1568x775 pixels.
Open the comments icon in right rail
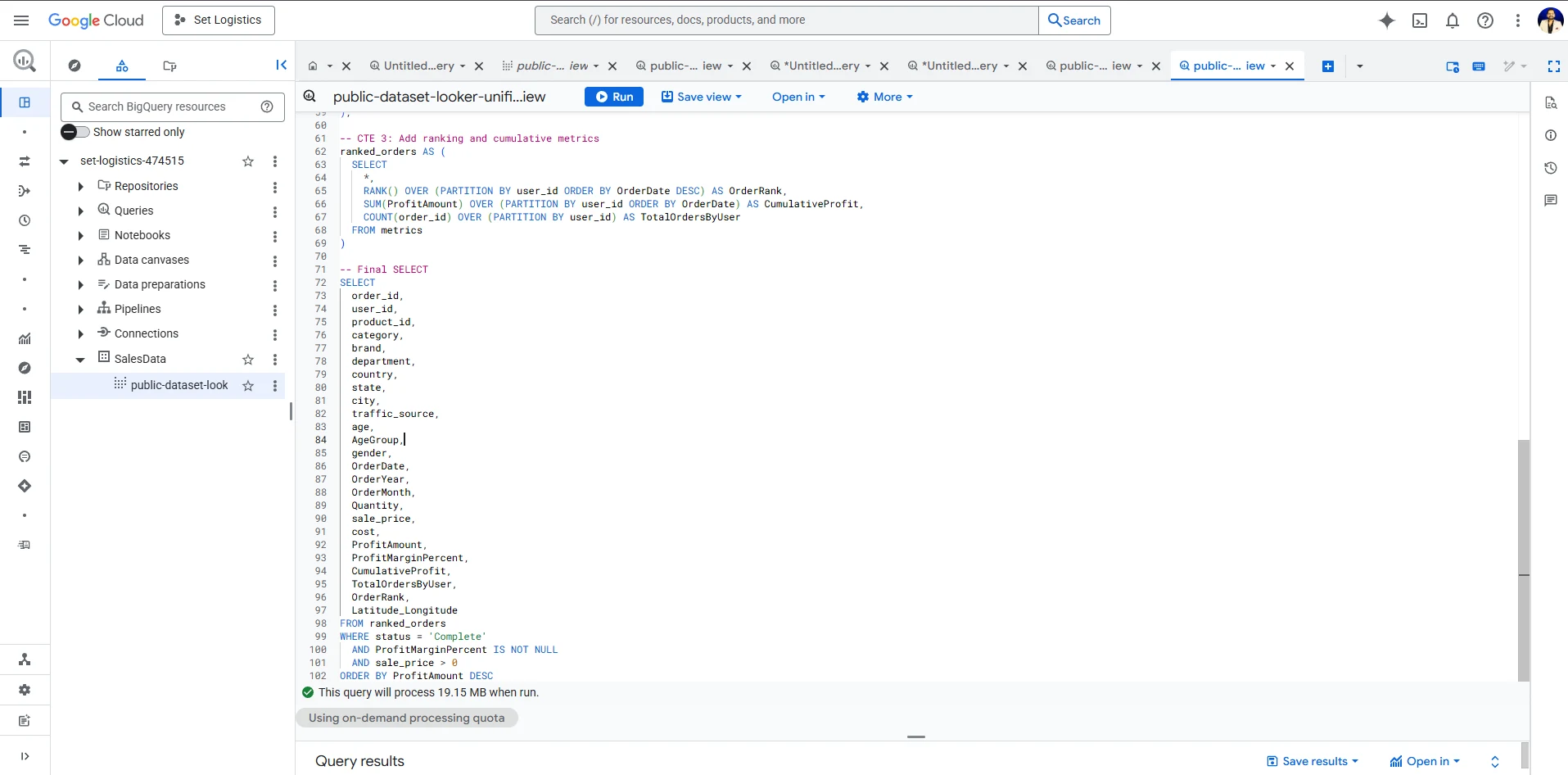(1551, 201)
